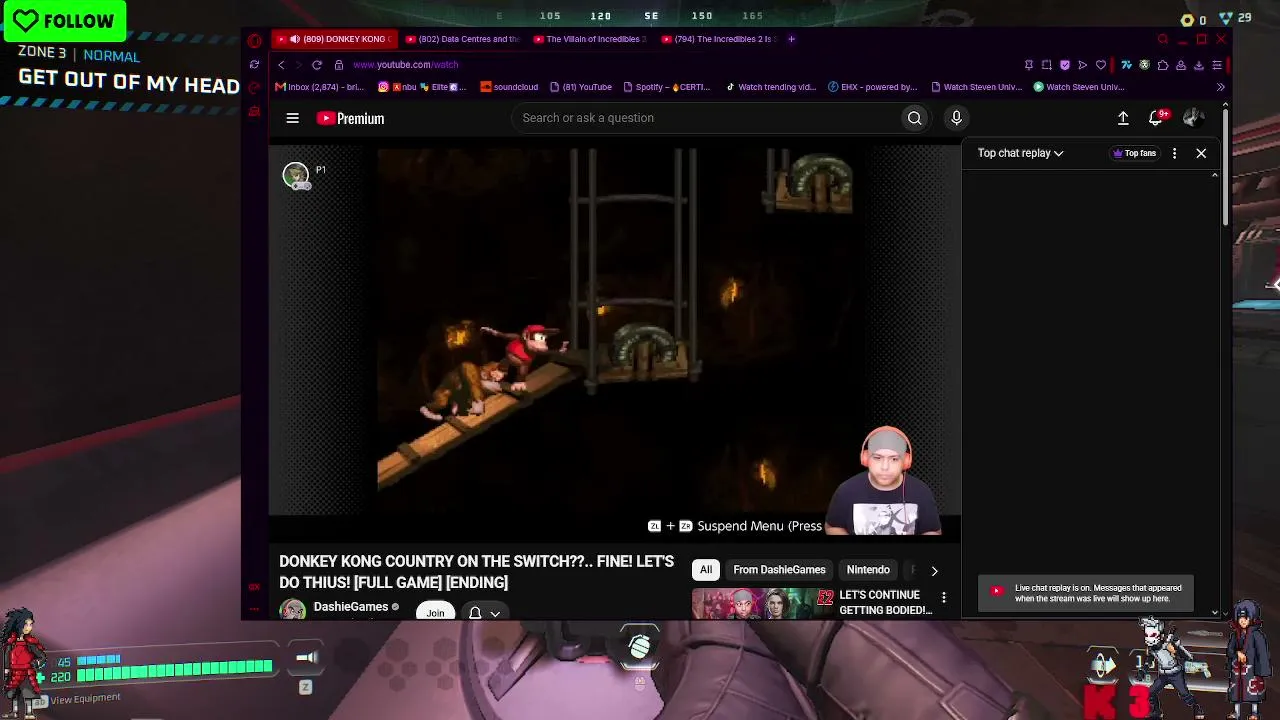Go back with the browser back arrow
The height and width of the screenshot is (720, 1280).
[x=281, y=65]
